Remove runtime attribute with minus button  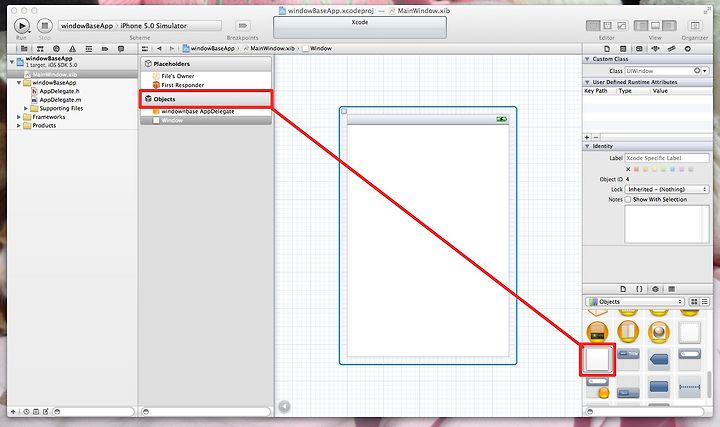coord(596,137)
